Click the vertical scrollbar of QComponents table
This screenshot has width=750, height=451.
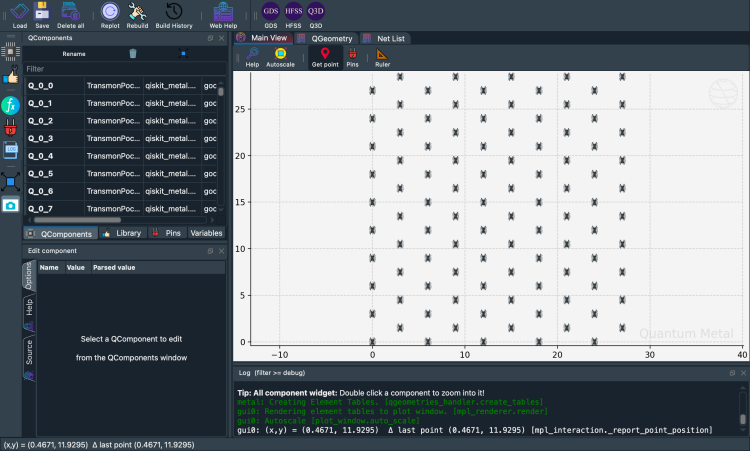221,91
